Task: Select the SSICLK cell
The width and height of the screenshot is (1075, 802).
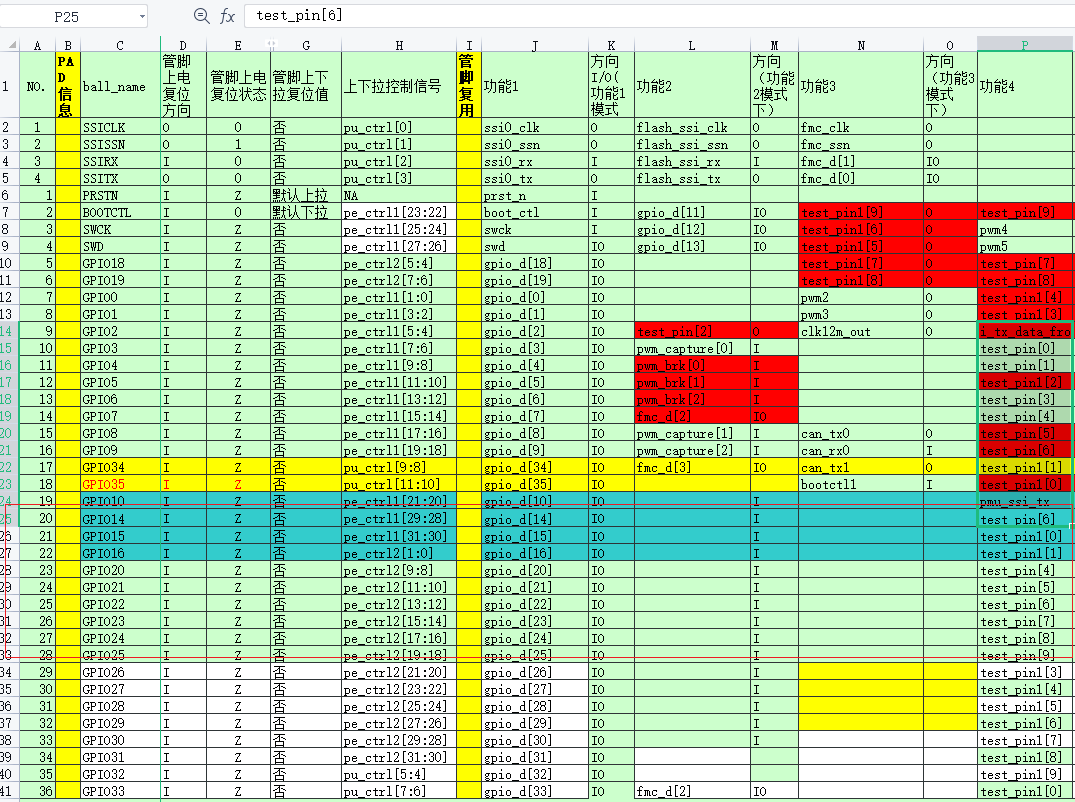Action: (120, 127)
